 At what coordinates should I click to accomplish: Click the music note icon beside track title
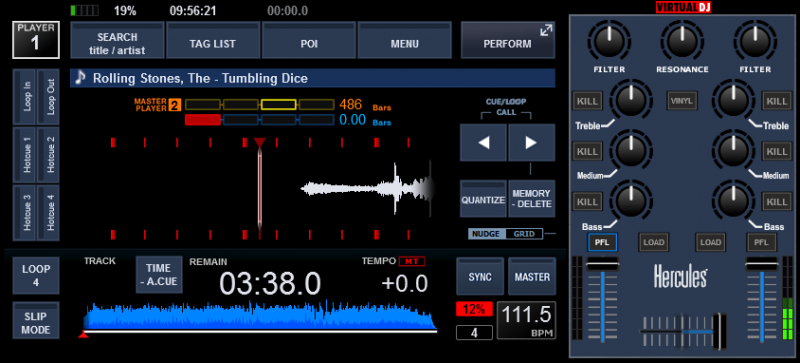point(80,78)
